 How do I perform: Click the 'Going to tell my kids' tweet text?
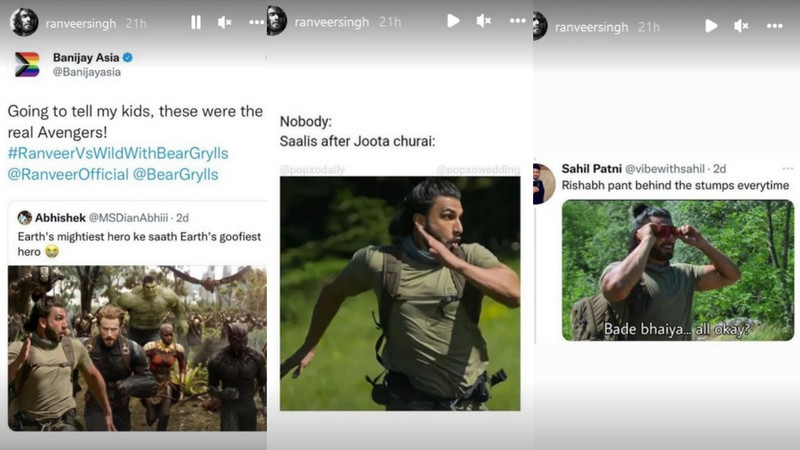coord(135,121)
